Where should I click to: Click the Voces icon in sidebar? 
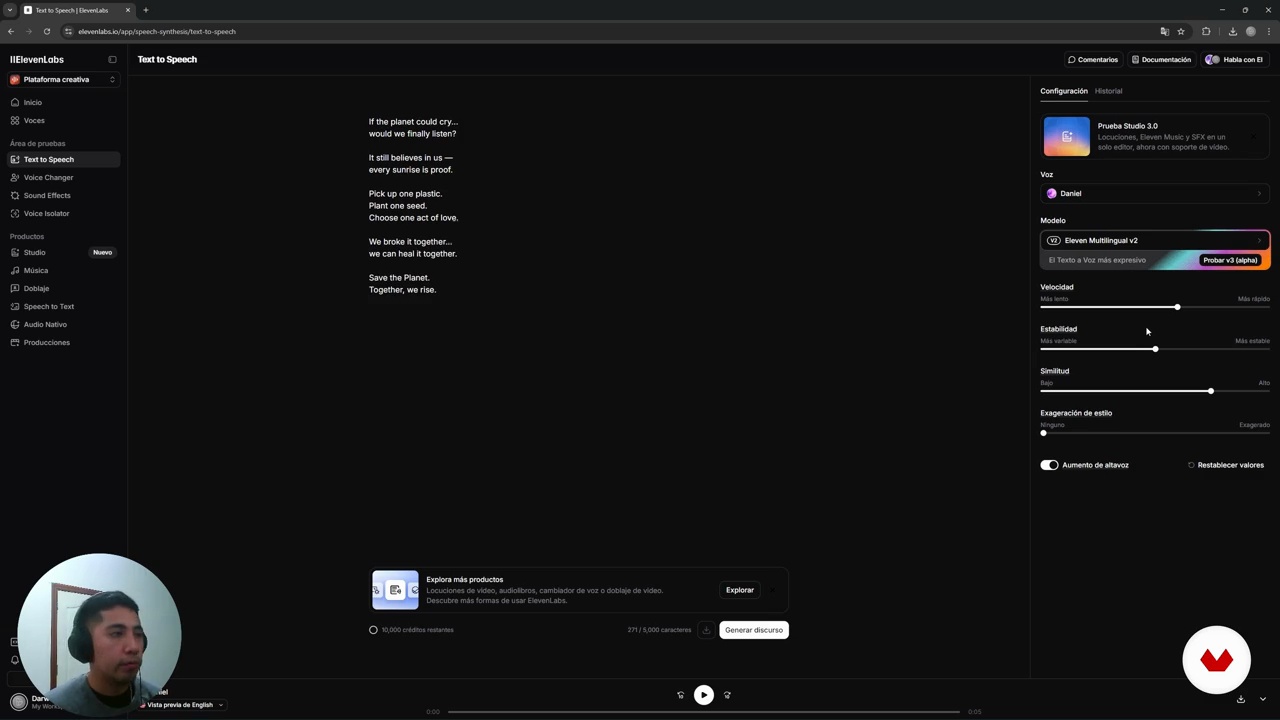(15, 120)
